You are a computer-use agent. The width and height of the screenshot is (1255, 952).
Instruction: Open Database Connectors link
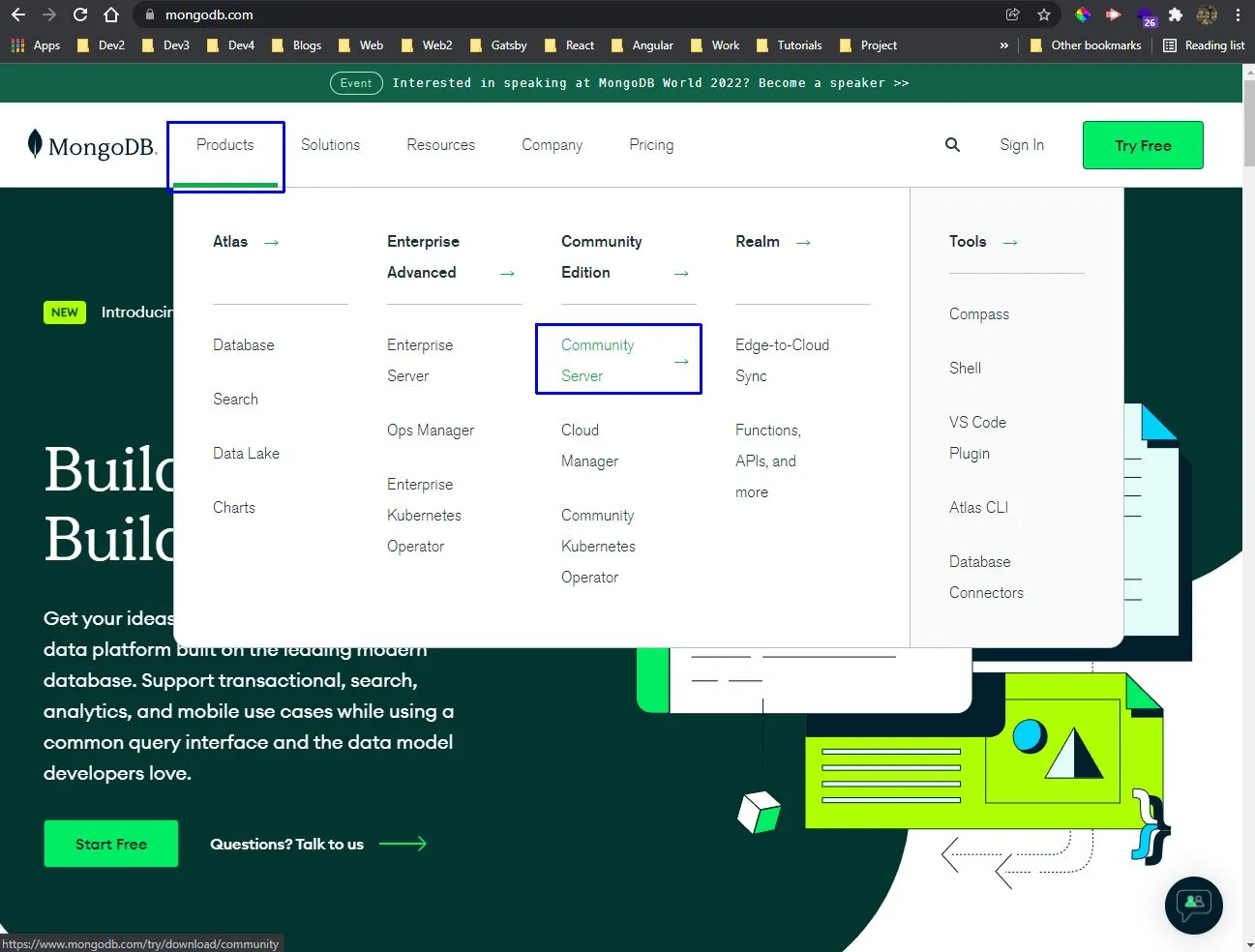tap(986, 578)
